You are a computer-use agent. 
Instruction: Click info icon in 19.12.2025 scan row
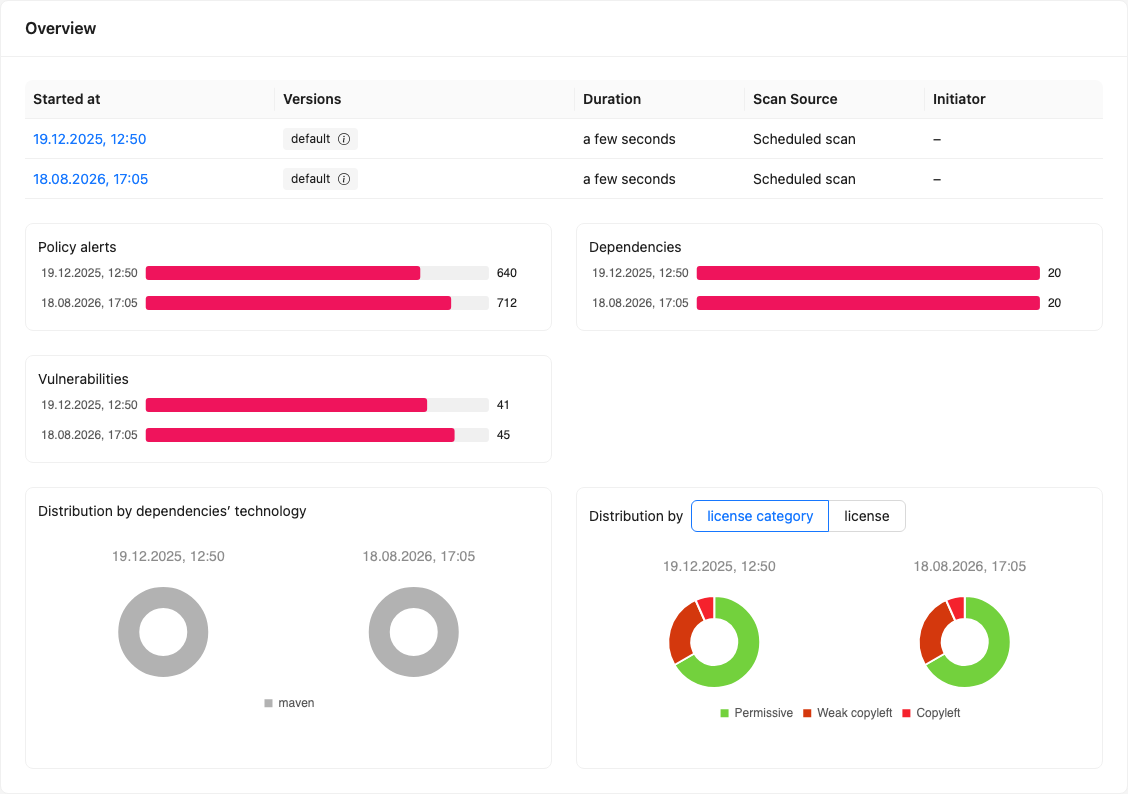point(344,139)
